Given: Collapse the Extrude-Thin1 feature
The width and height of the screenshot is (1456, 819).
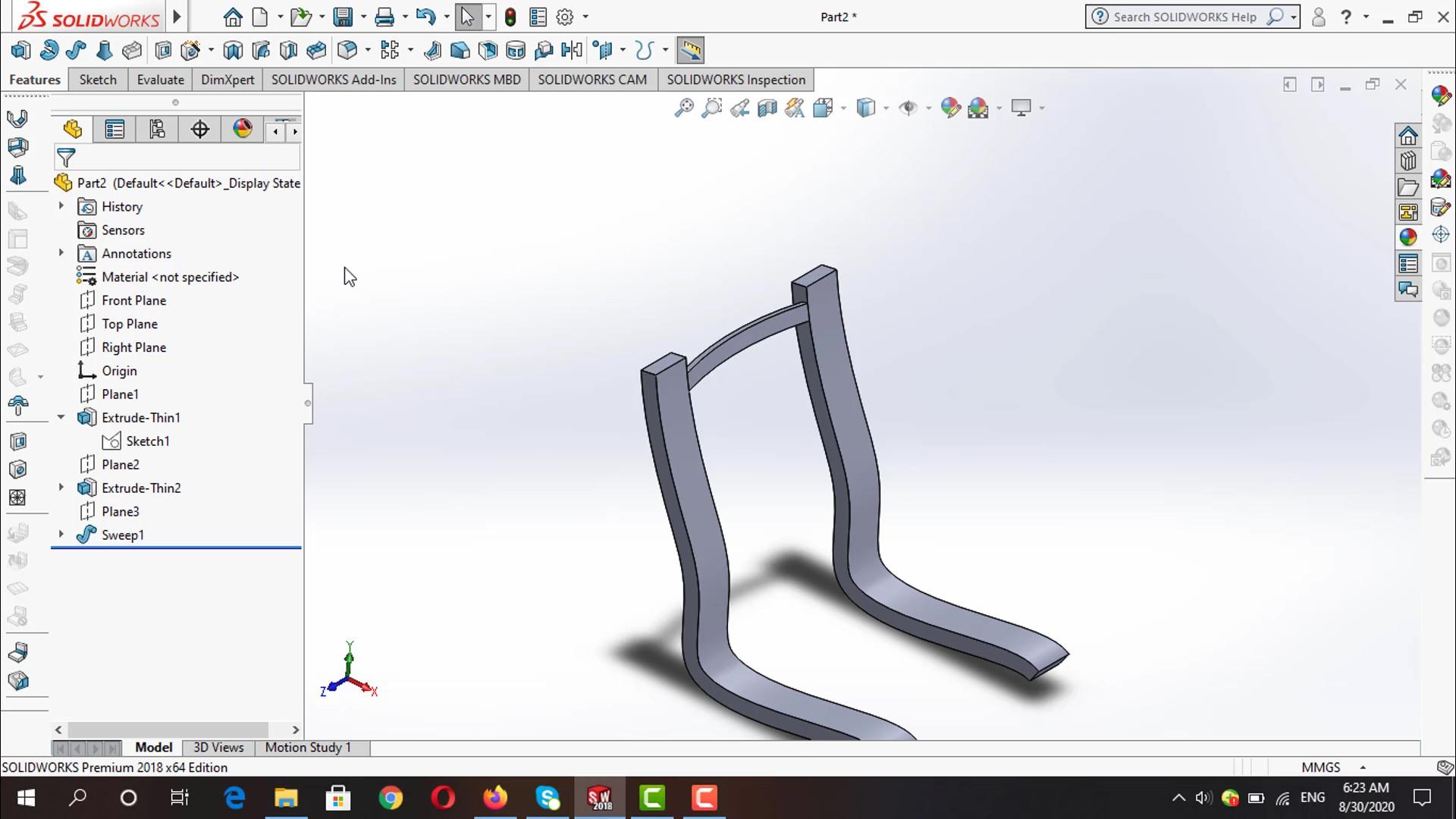Looking at the screenshot, I should pos(61,417).
